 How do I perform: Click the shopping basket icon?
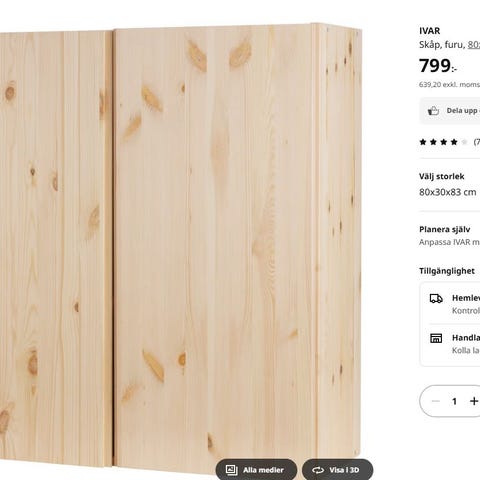click(433, 111)
